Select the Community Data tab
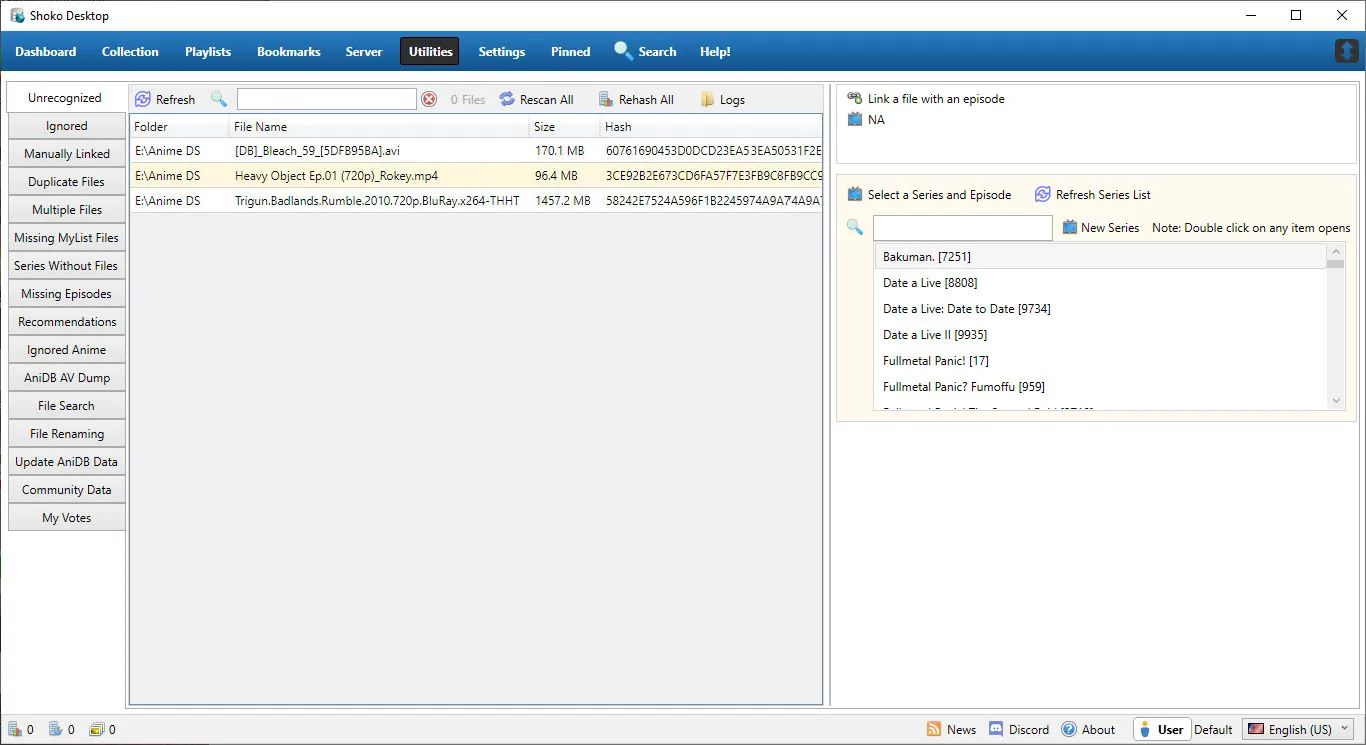The height and width of the screenshot is (745, 1366). [67, 490]
